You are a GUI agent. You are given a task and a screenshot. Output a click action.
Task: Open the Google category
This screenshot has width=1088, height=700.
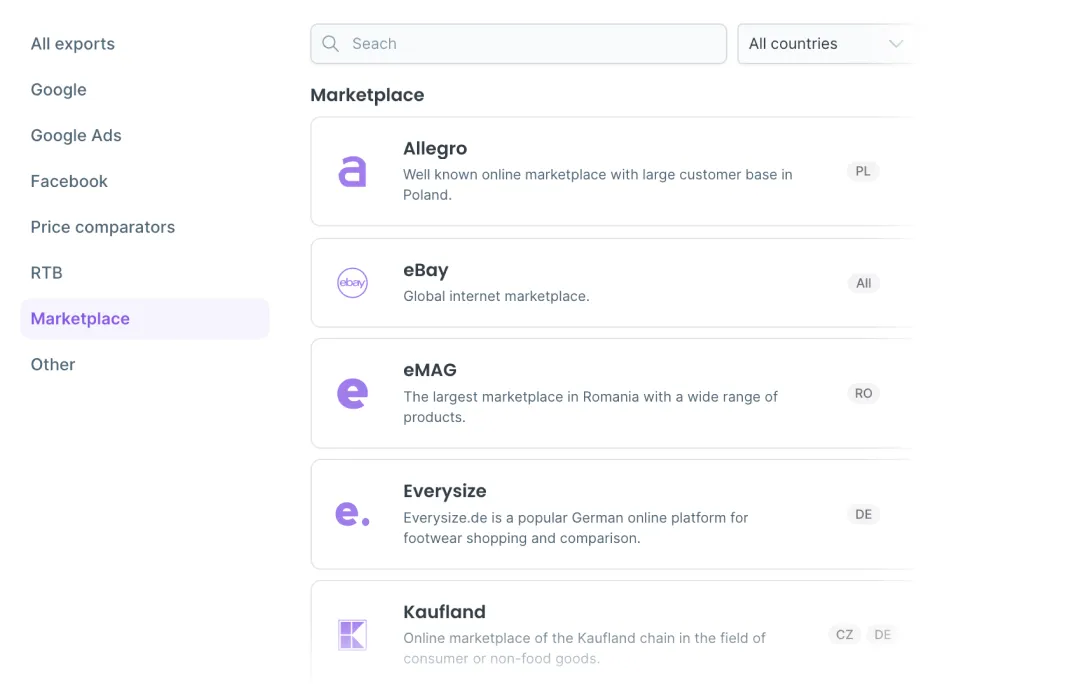pyautogui.click(x=58, y=89)
